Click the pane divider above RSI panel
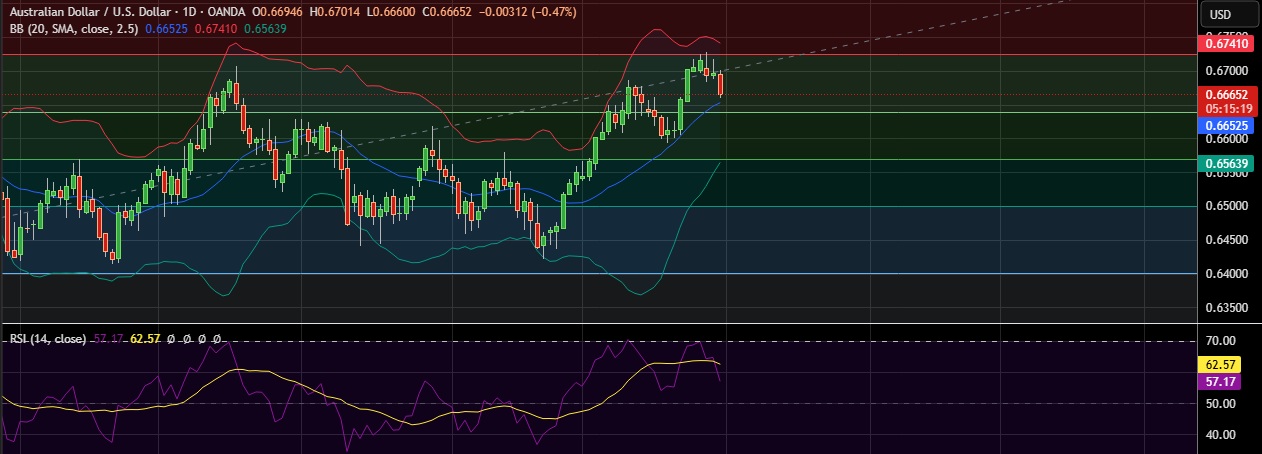The width and height of the screenshot is (1262, 454). [600, 323]
